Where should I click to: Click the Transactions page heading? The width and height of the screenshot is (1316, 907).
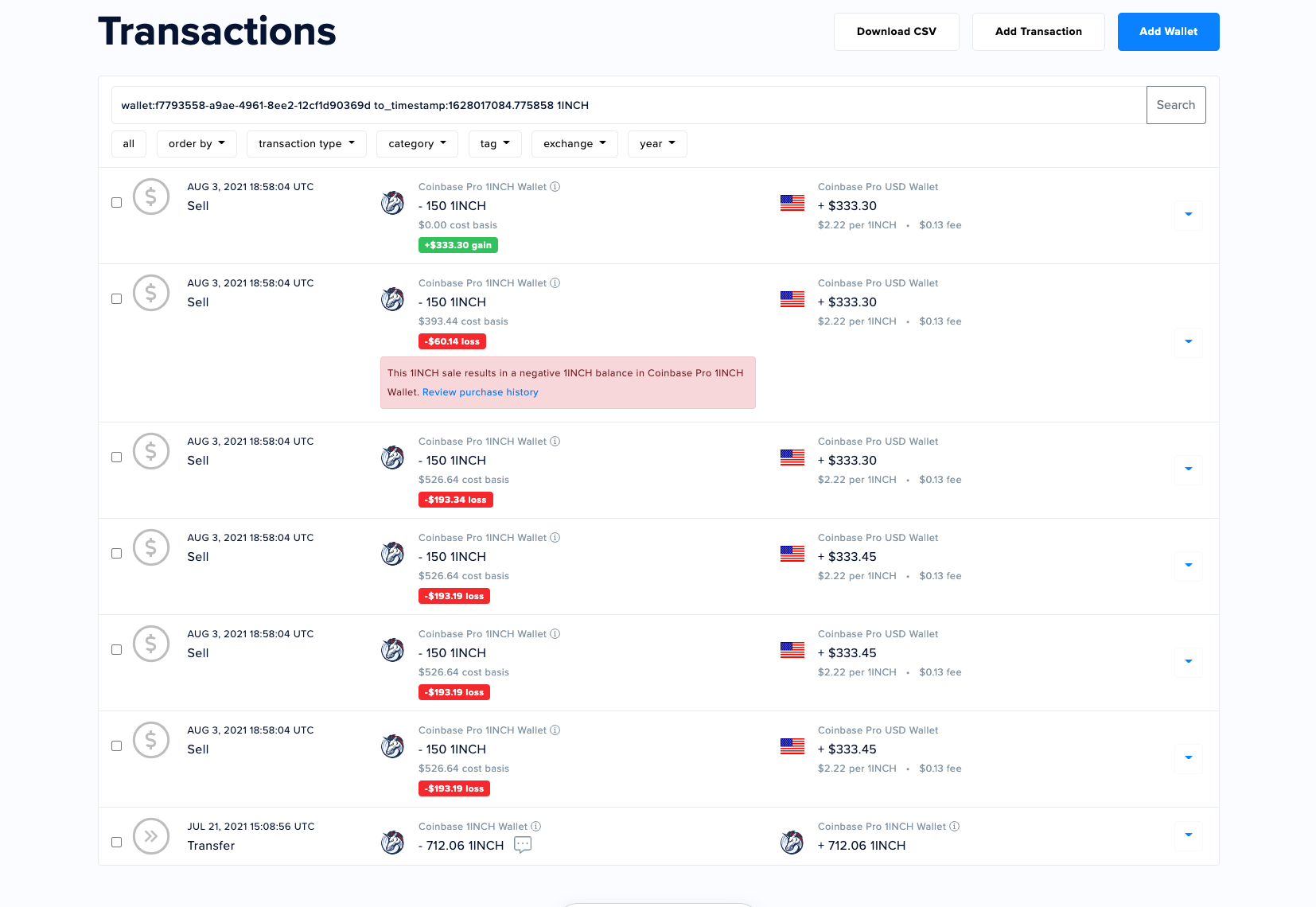click(x=217, y=32)
